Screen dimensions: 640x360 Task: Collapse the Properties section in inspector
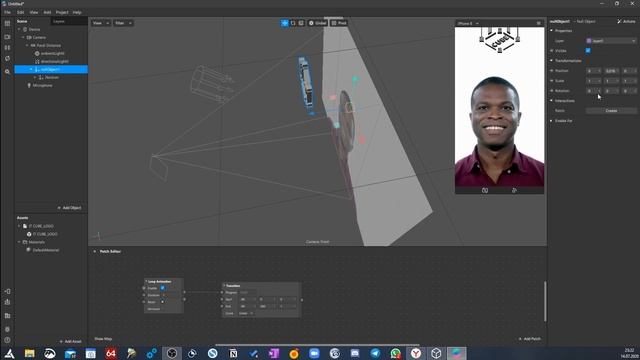pyautogui.click(x=551, y=31)
